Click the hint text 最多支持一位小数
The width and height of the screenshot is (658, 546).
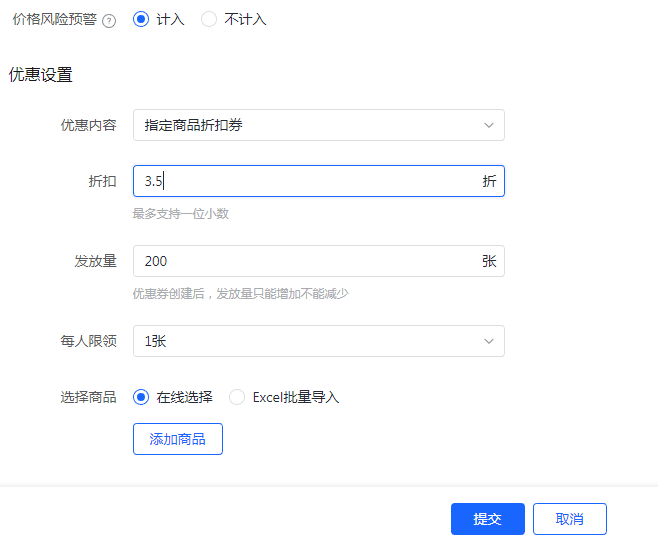[180, 214]
